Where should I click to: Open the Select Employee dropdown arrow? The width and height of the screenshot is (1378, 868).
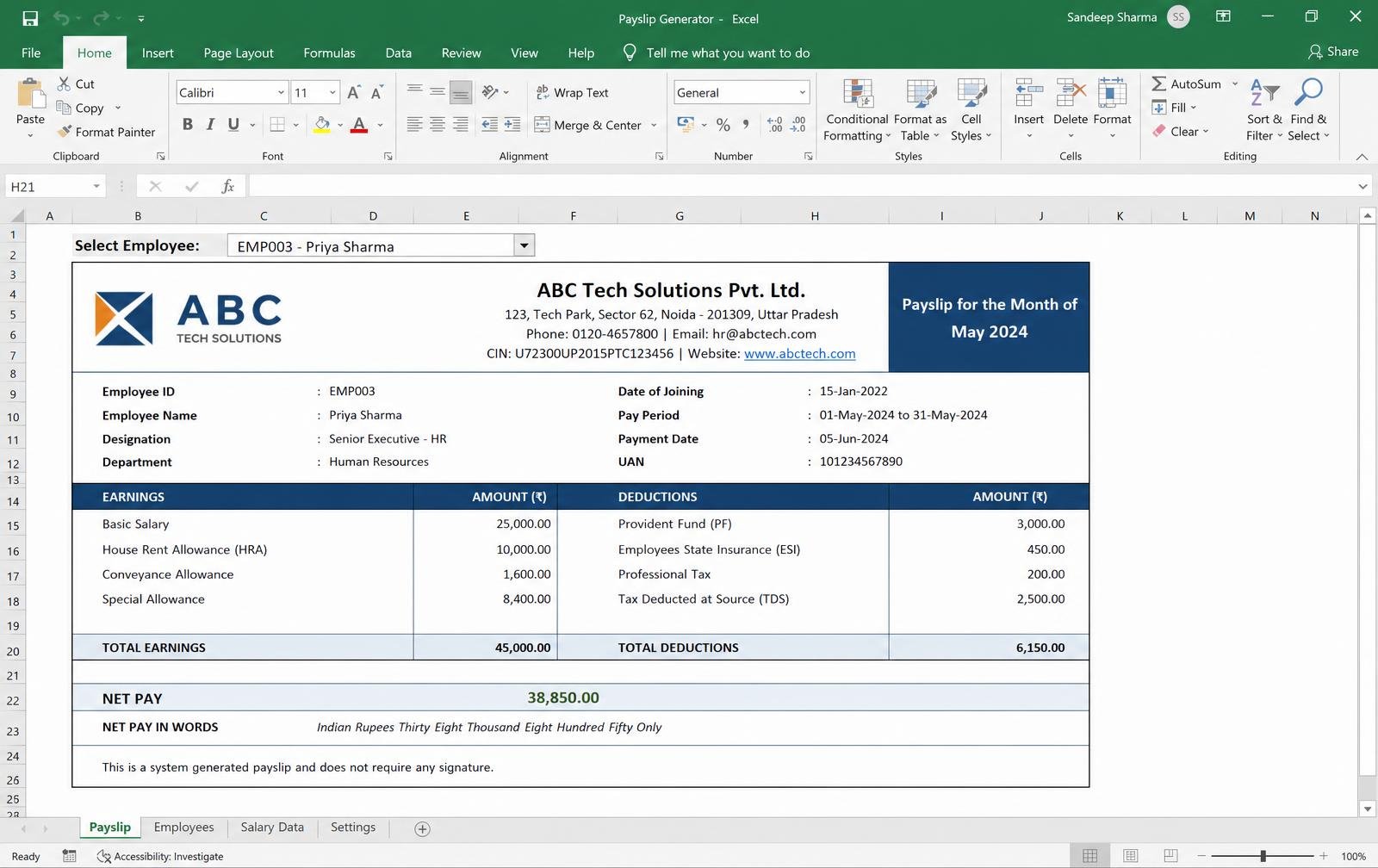pos(524,245)
